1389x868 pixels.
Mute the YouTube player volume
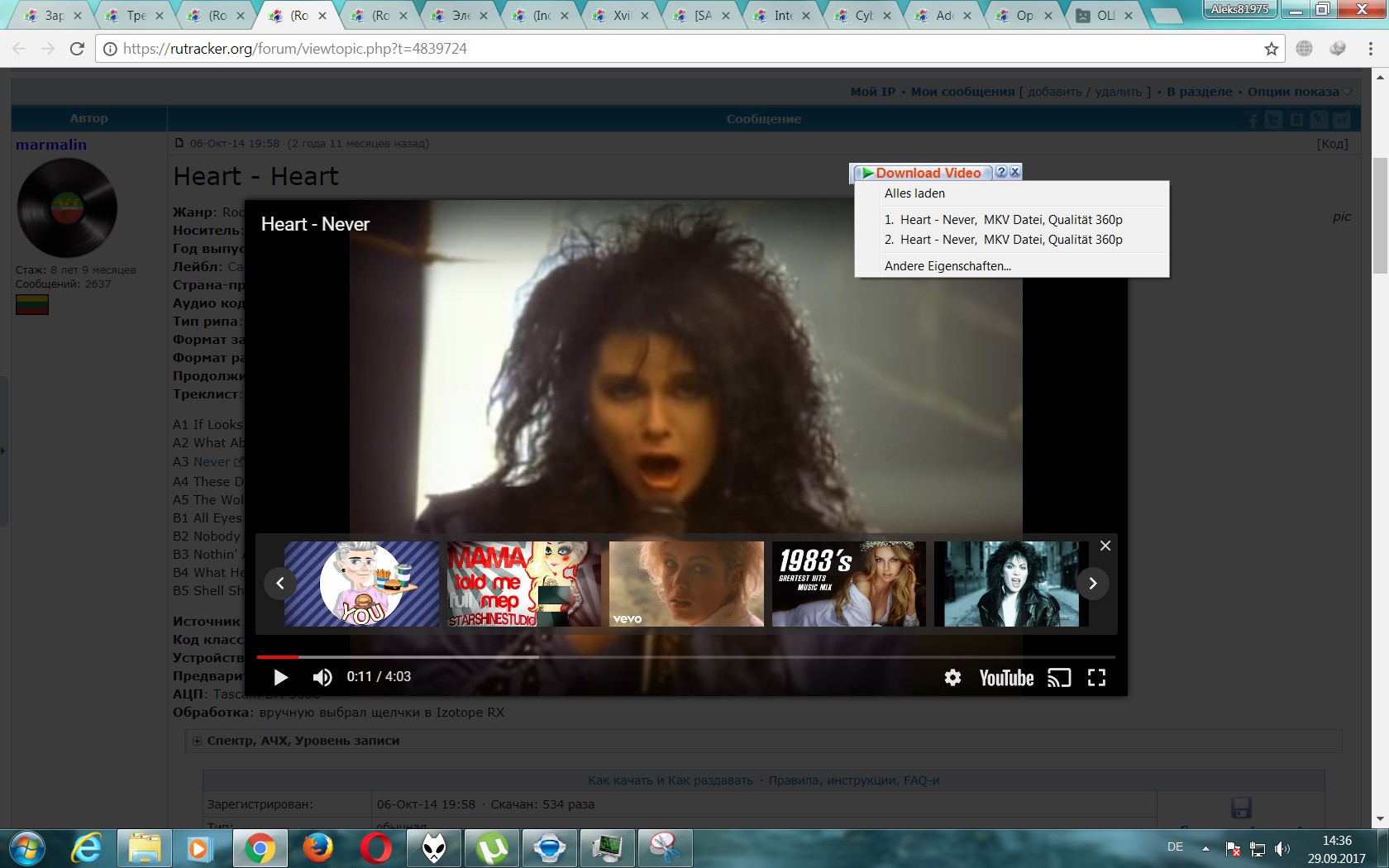(x=322, y=678)
